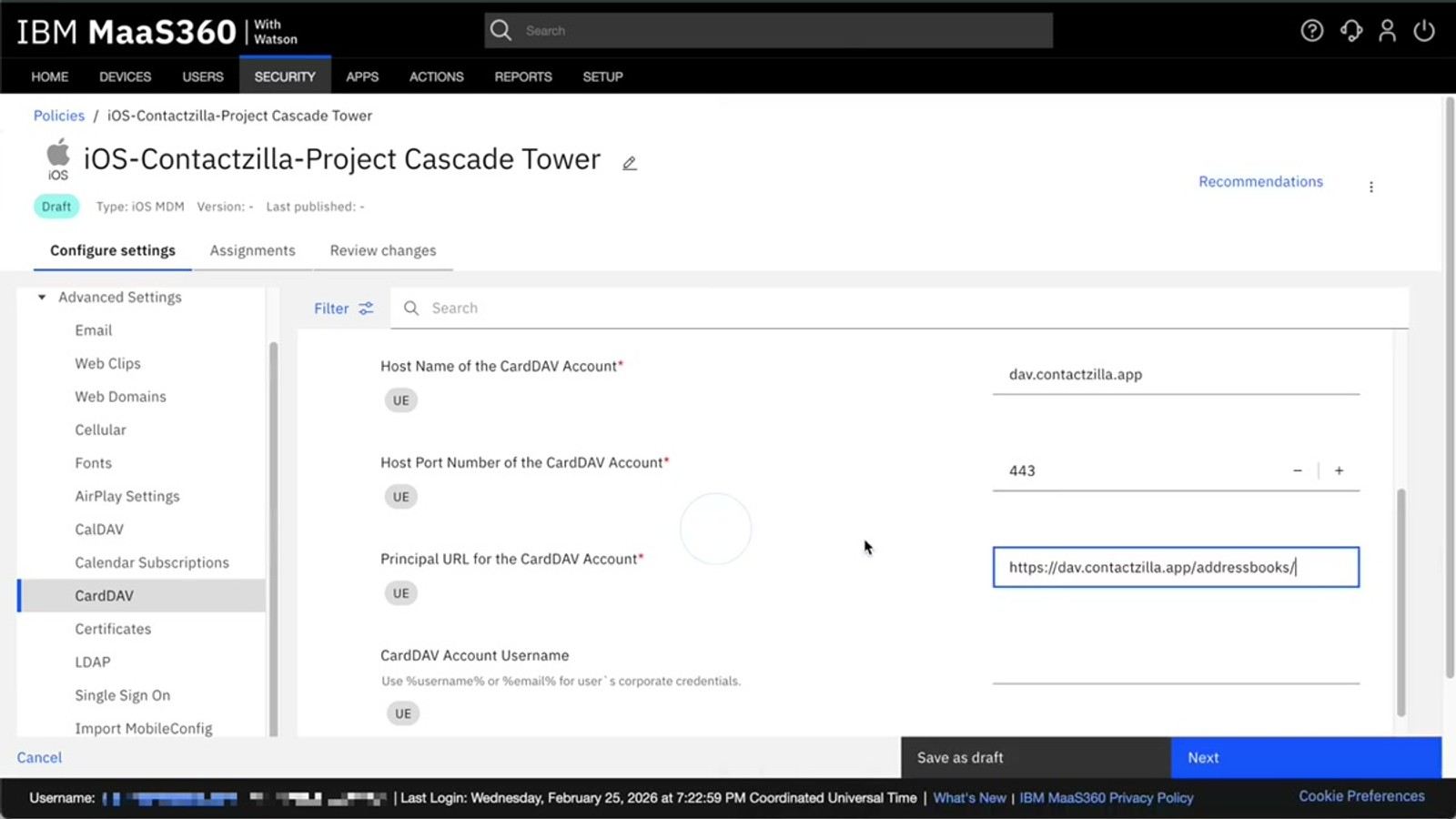1456x819 pixels.
Task: Click UE badge under Principal URL
Action: click(400, 593)
